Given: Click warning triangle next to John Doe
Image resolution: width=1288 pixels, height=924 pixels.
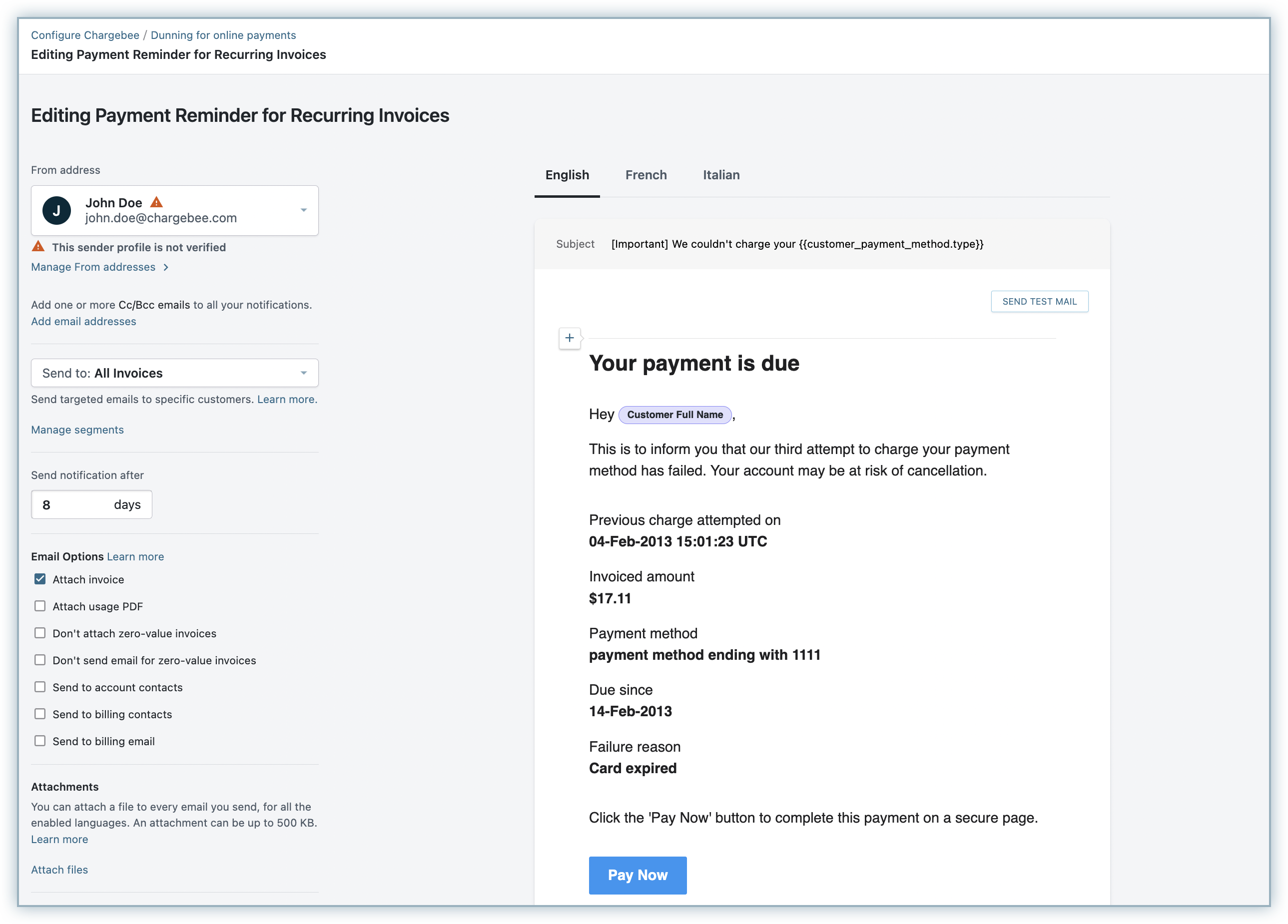Looking at the screenshot, I should click(x=157, y=202).
